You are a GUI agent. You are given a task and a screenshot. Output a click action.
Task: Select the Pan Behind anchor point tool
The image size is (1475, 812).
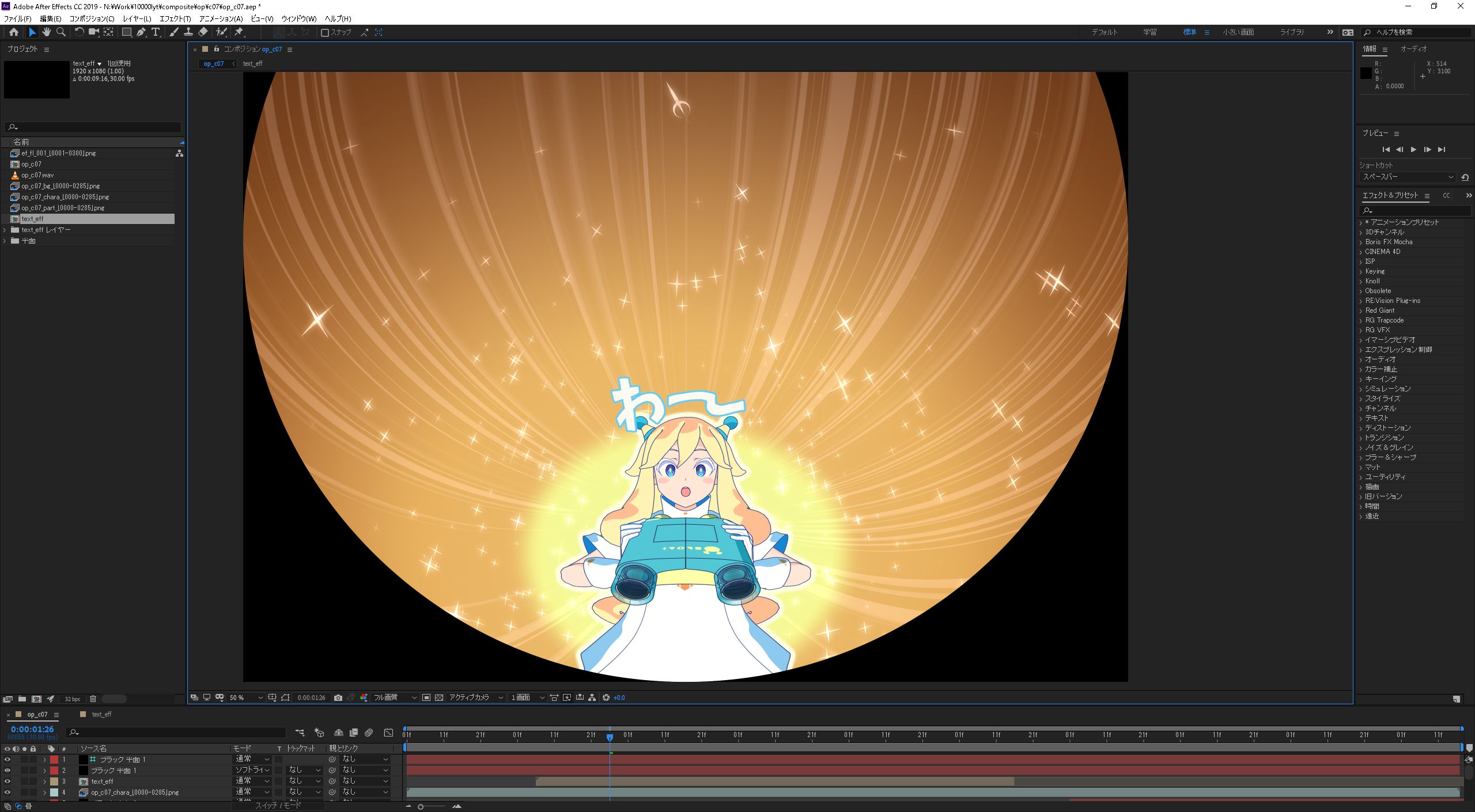(x=108, y=32)
